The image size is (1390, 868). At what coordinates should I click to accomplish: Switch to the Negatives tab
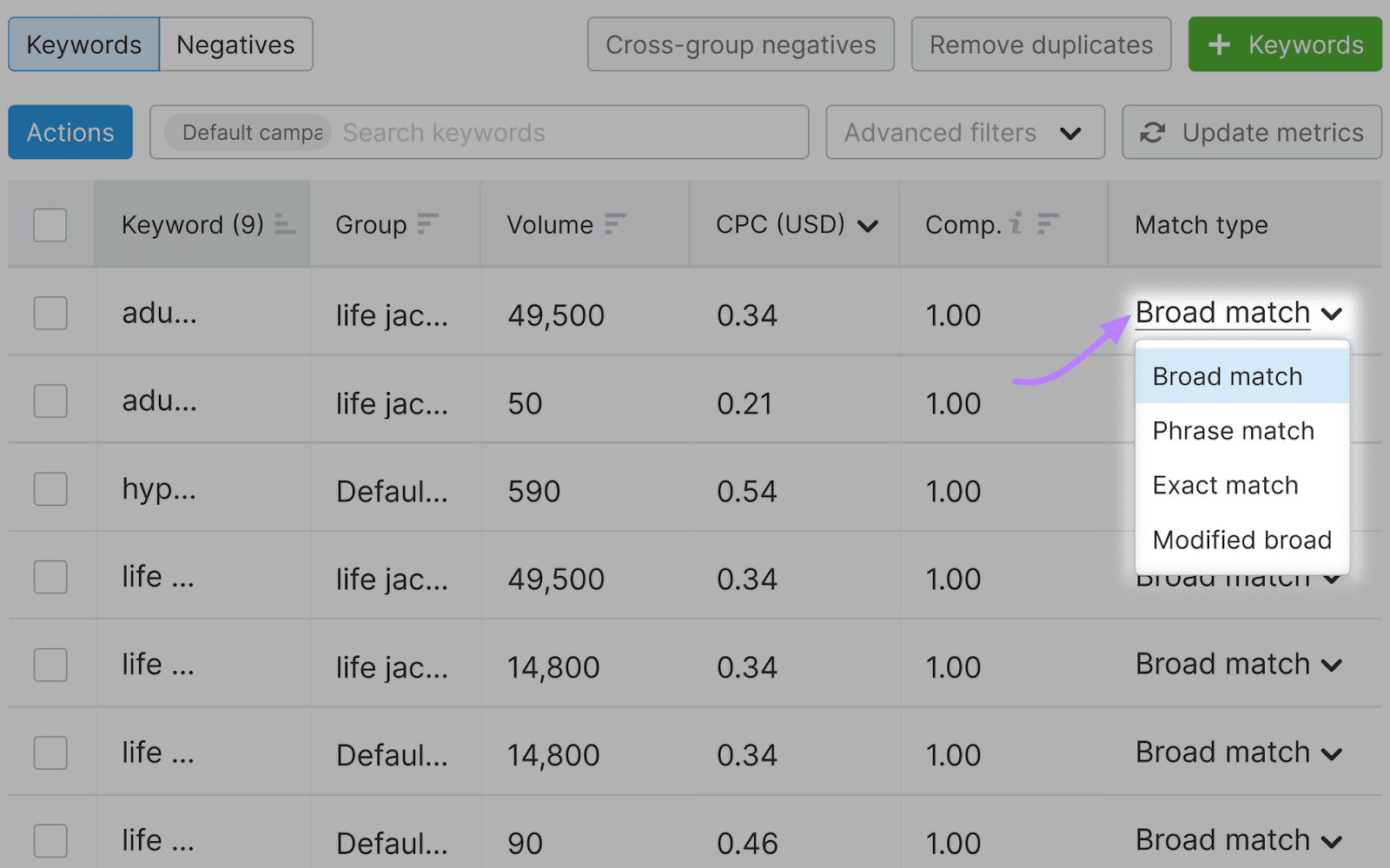235,43
